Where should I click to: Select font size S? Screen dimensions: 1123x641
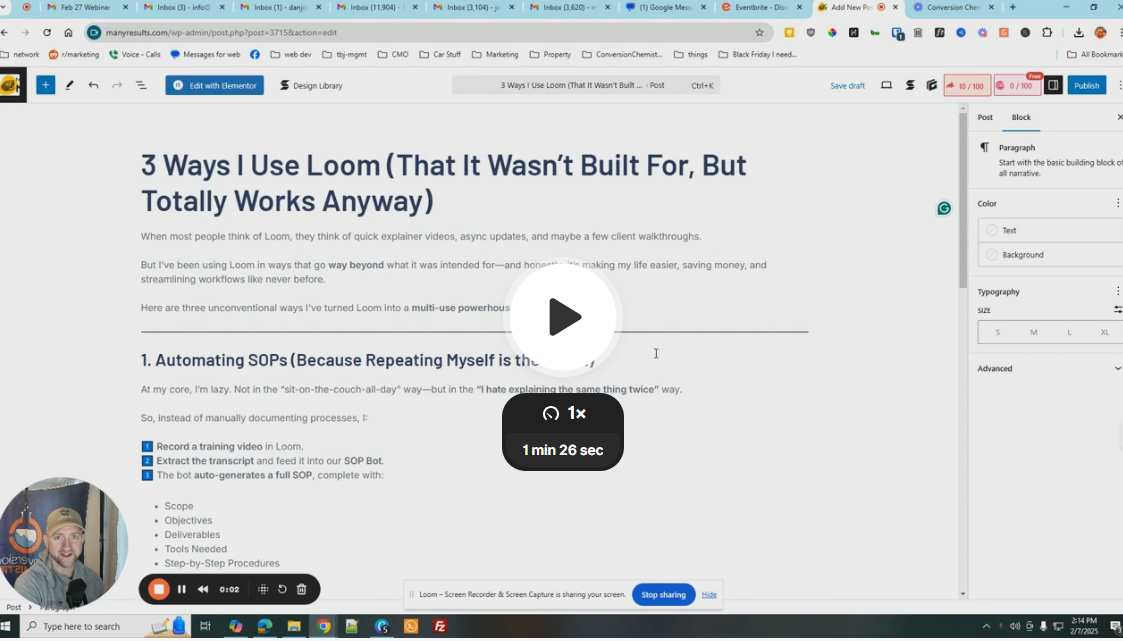[x=997, y=332]
